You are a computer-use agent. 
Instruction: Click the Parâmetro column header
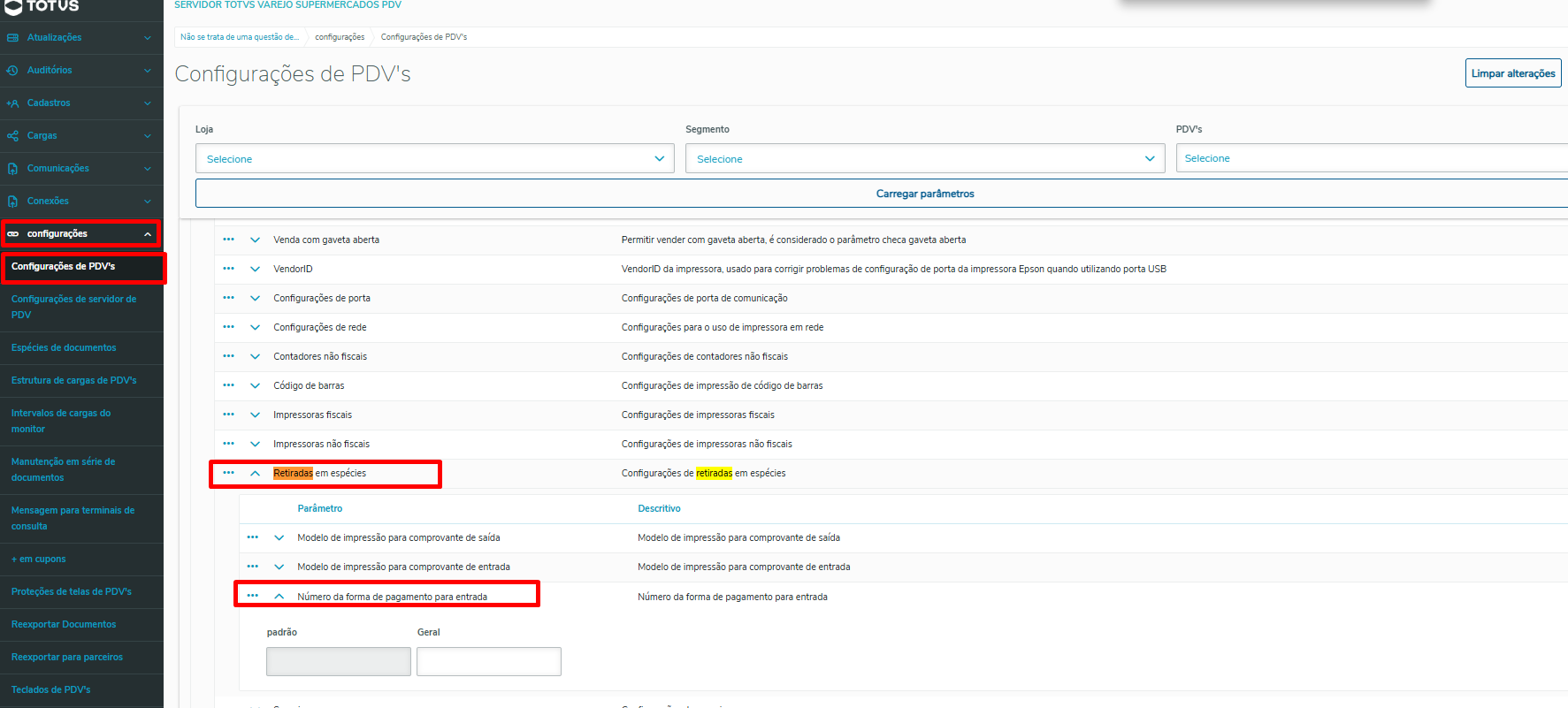320,508
